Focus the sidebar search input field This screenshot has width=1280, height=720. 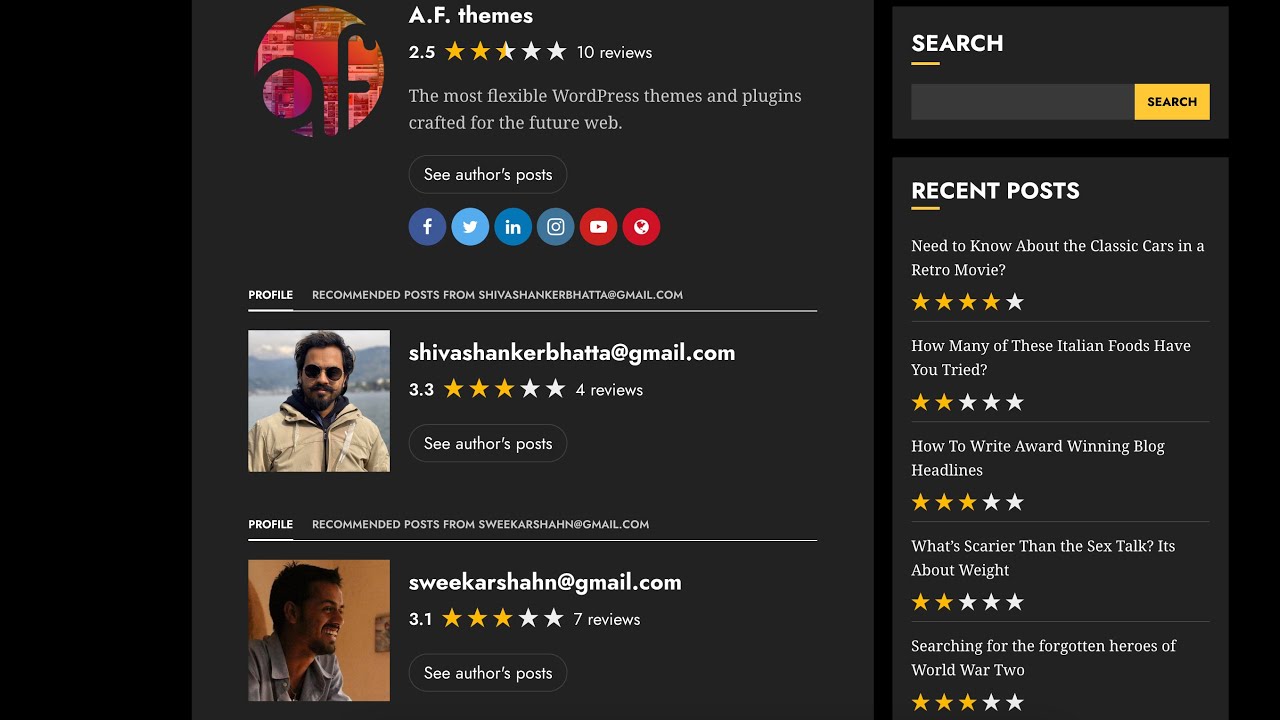point(1023,102)
